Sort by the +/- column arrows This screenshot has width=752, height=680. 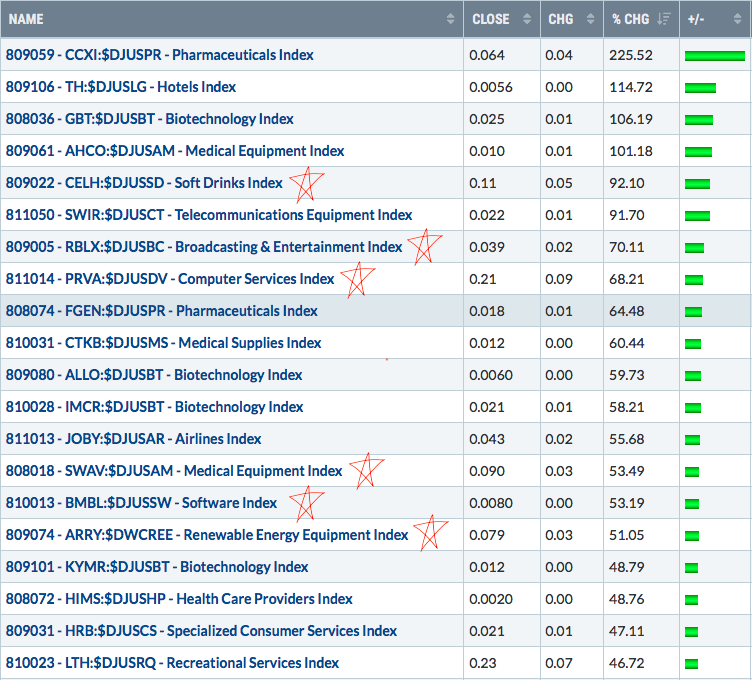738,19
